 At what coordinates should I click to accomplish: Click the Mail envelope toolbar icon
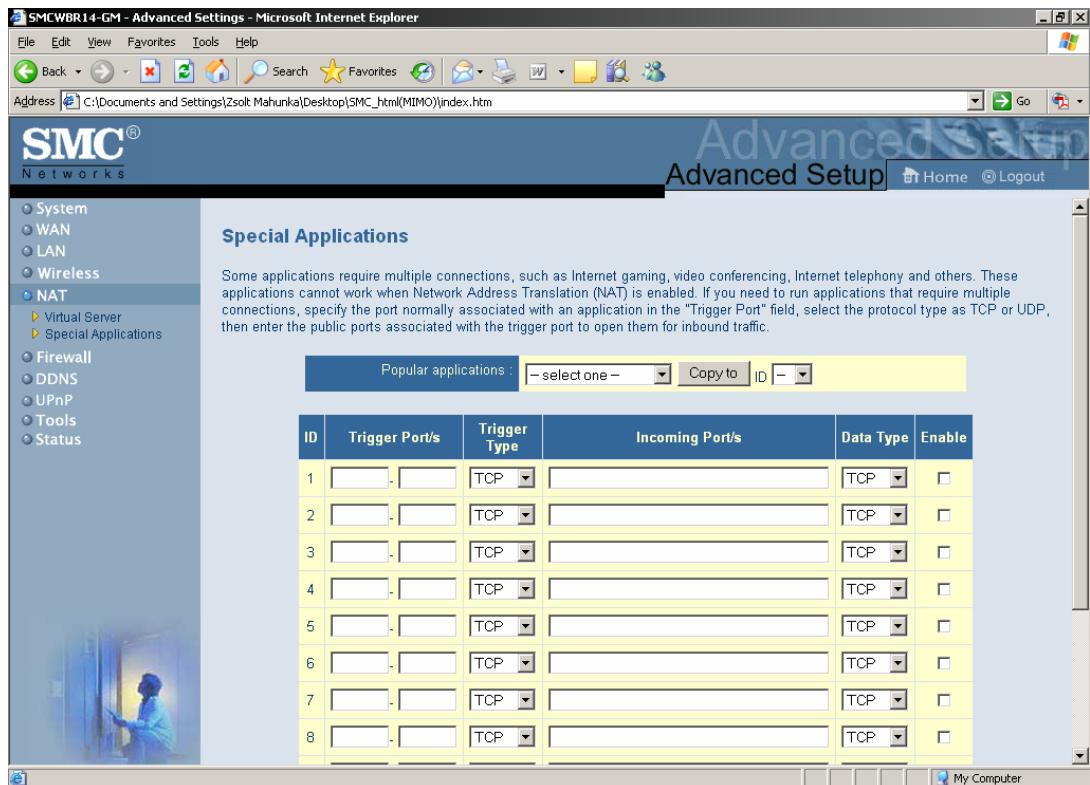[462, 71]
